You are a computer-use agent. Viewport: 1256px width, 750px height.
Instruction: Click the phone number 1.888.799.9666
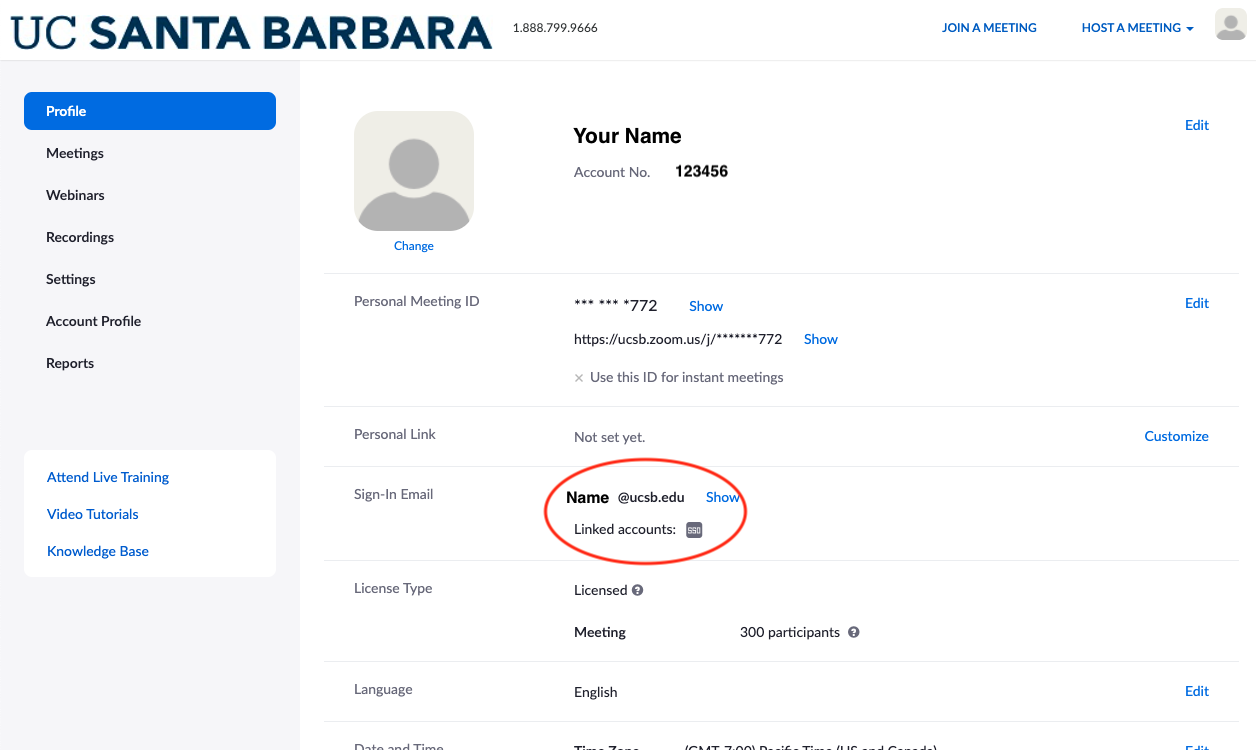pyautogui.click(x=555, y=28)
